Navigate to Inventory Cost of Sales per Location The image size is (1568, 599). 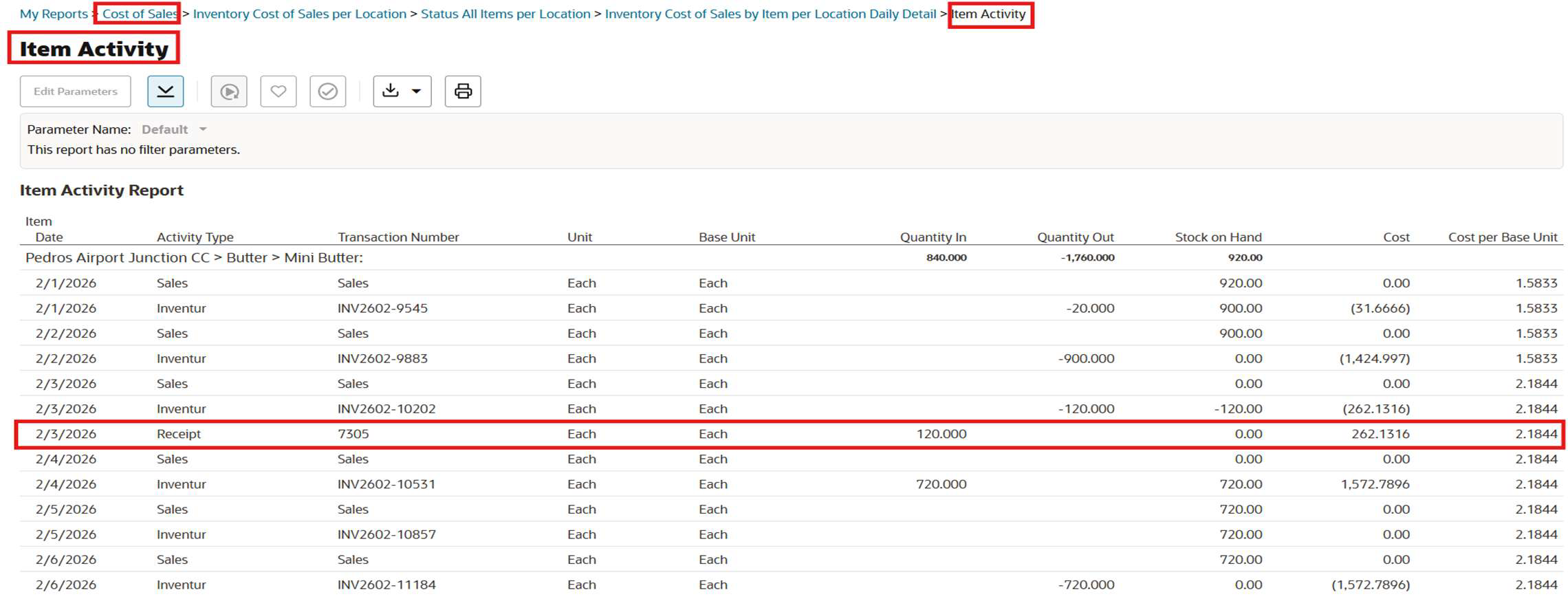tap(299, 14)
